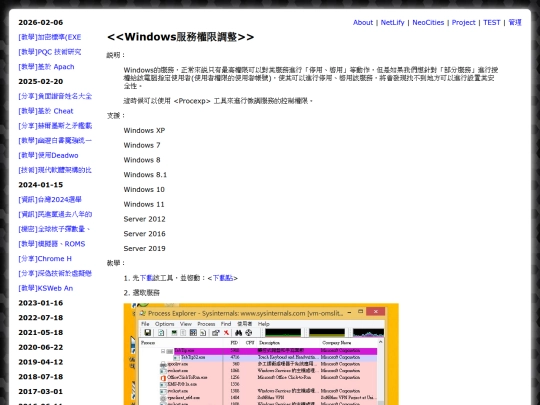Collapse the 2025-02-20 date group
This screenshot has height=405, width=540.
(41, 82)
